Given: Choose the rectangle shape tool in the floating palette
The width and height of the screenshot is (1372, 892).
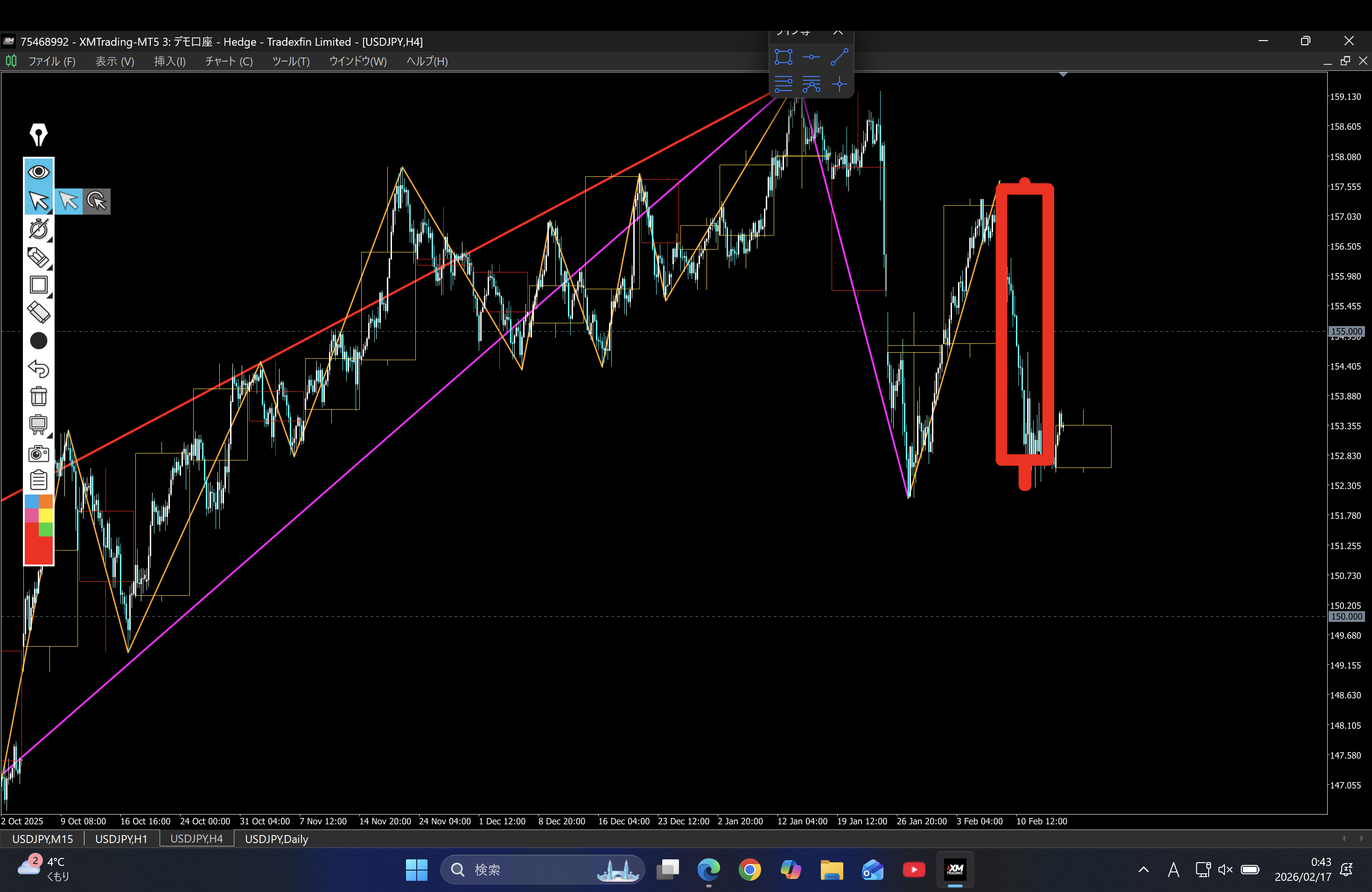Looking at the screenshot, I should point(784,57).
